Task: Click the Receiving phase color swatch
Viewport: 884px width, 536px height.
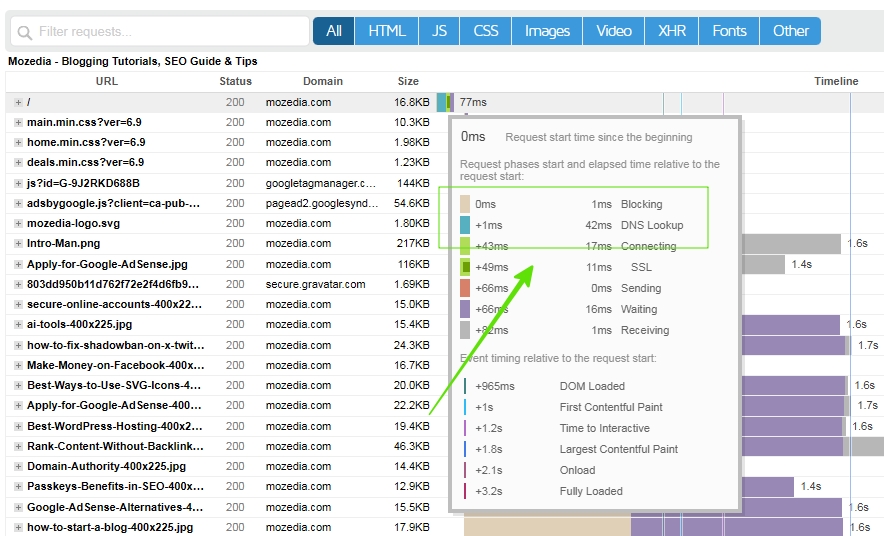Action: pos(465,330)
